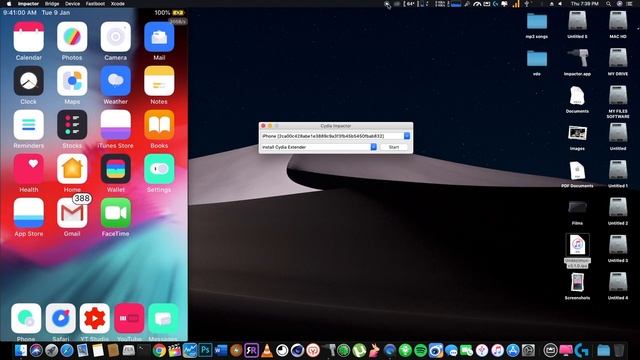
Task: Open the Bridge menu
Action: (x=52, y=4)
